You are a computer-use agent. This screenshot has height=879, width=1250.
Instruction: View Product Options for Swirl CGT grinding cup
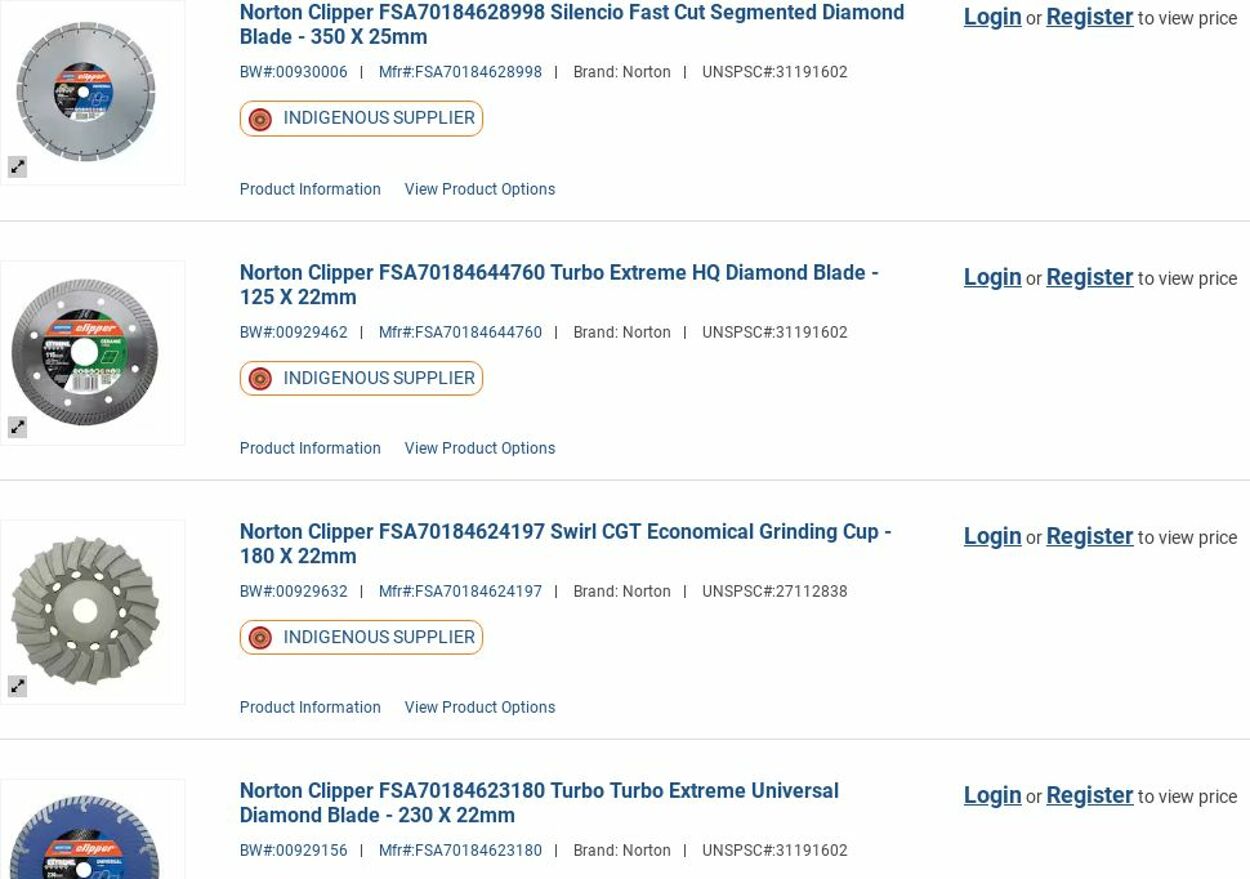point(479,707)
